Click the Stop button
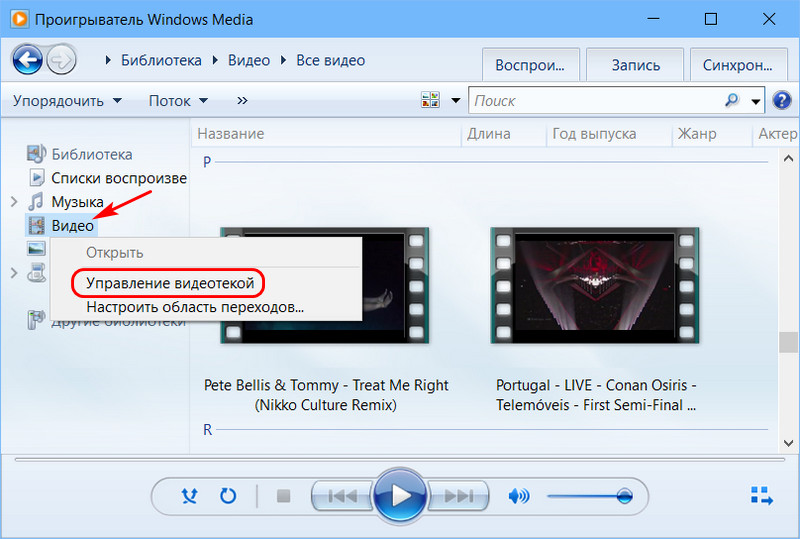This screenshot has height=539, width=800. pyautogui.click(x=283, y=496)
